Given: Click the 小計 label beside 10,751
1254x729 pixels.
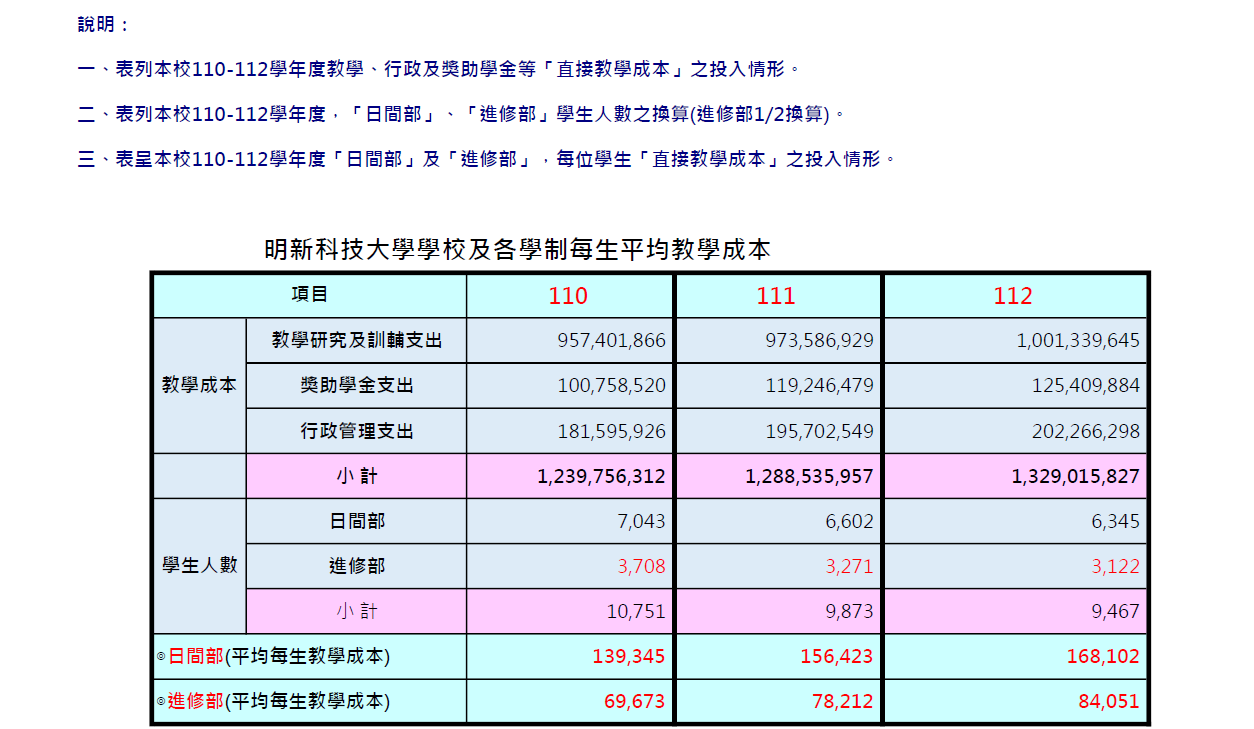Looking at the screenshot, I should click(357, 611).
